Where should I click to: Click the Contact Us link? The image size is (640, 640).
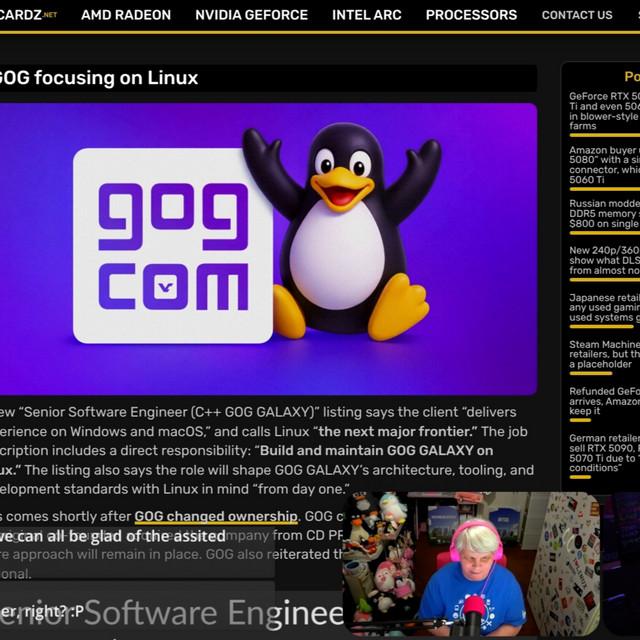pyautogui.click(x=576, y=15)
